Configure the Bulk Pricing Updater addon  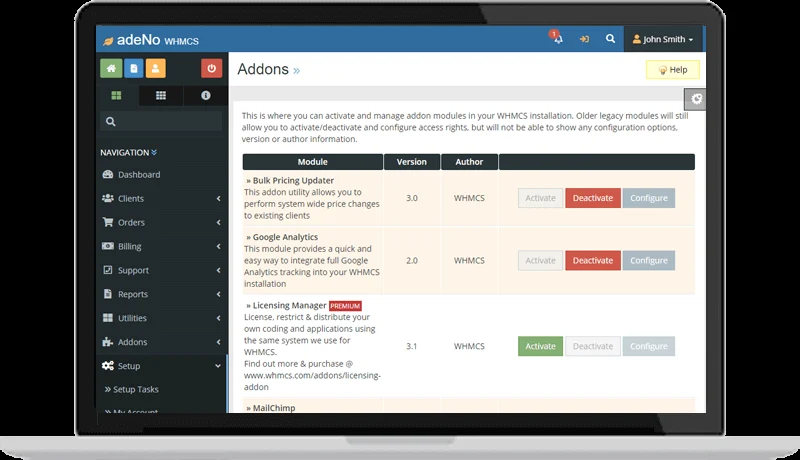(x=648, y=198)
